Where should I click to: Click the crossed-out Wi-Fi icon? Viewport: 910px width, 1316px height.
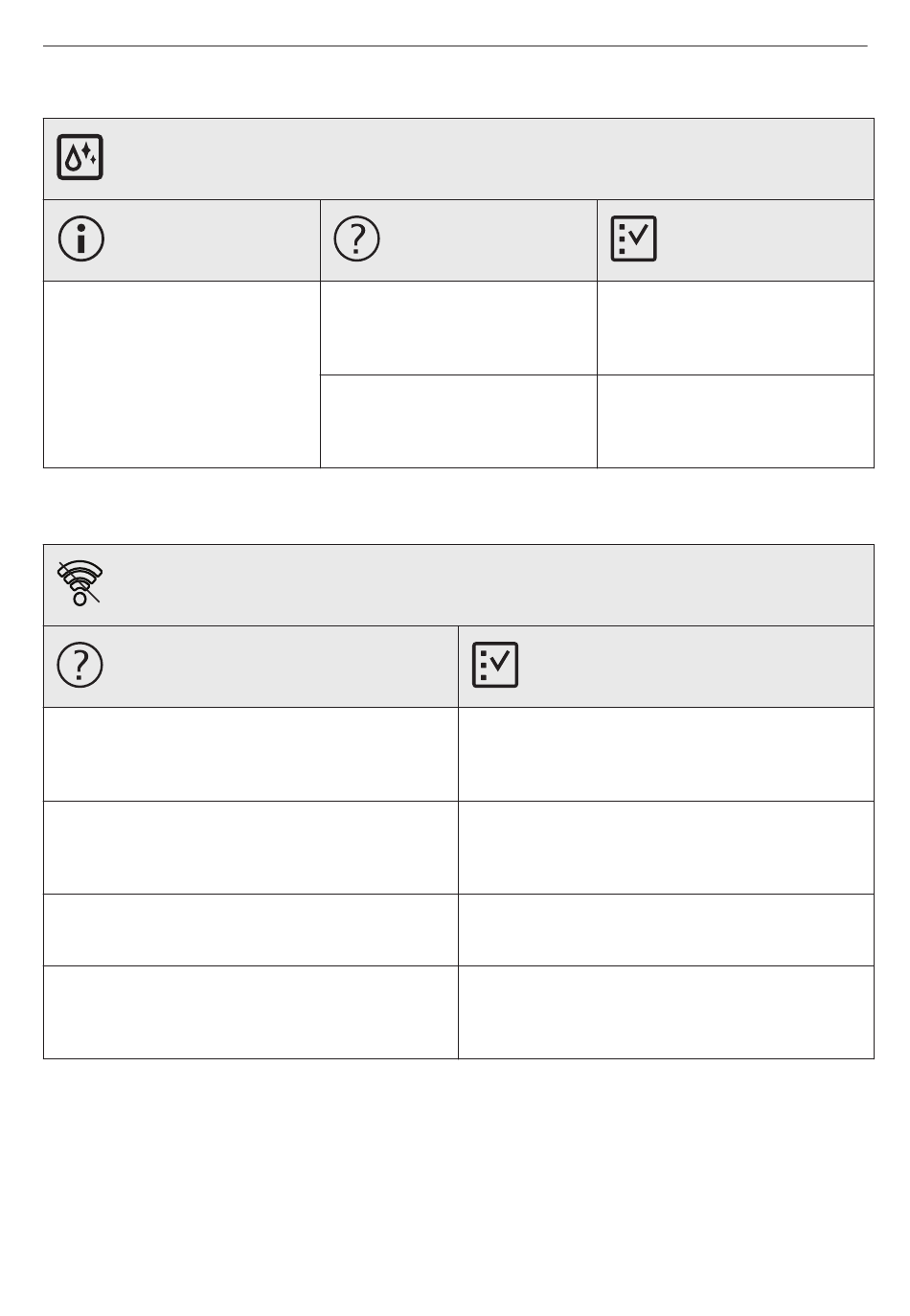click(x=80, y=583)
